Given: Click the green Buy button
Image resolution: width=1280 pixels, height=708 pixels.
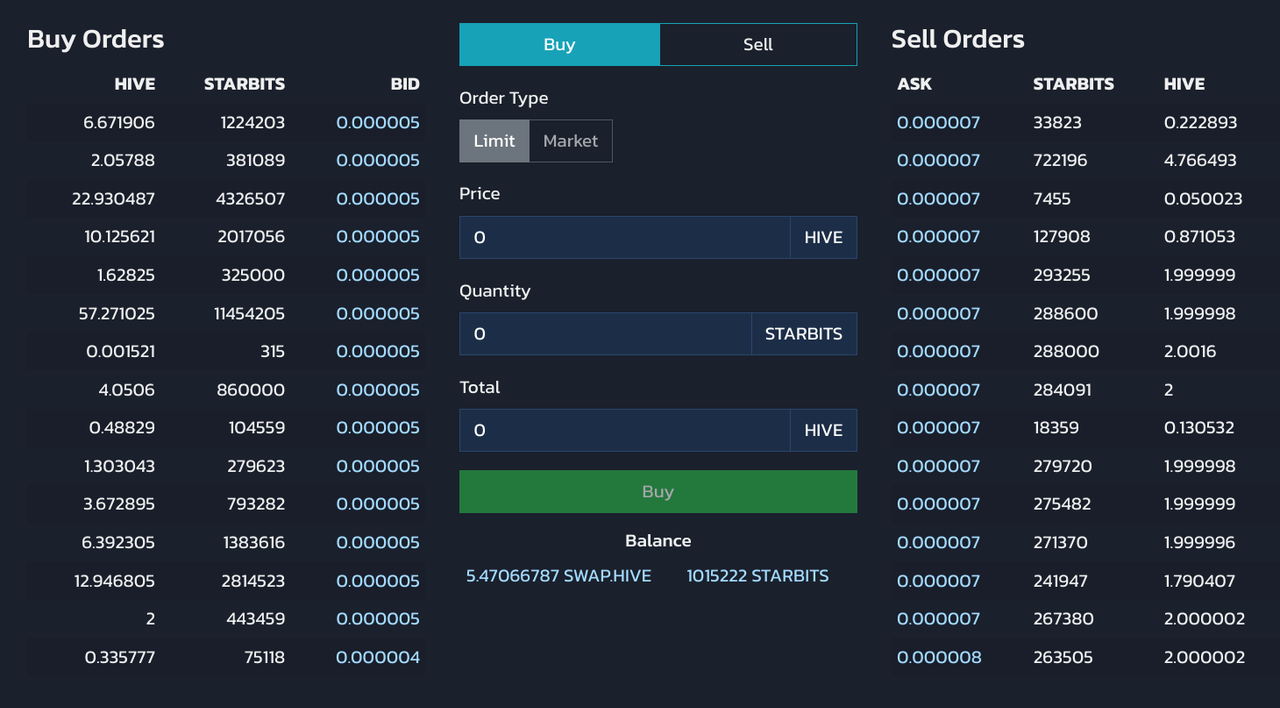Looking at the screenshot, I should pyautogui.click(x=658, y=492).
